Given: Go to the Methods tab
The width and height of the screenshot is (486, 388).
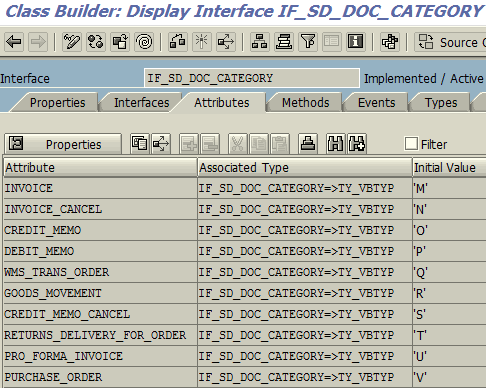Looking at the screenshot, I should [305, 103].
